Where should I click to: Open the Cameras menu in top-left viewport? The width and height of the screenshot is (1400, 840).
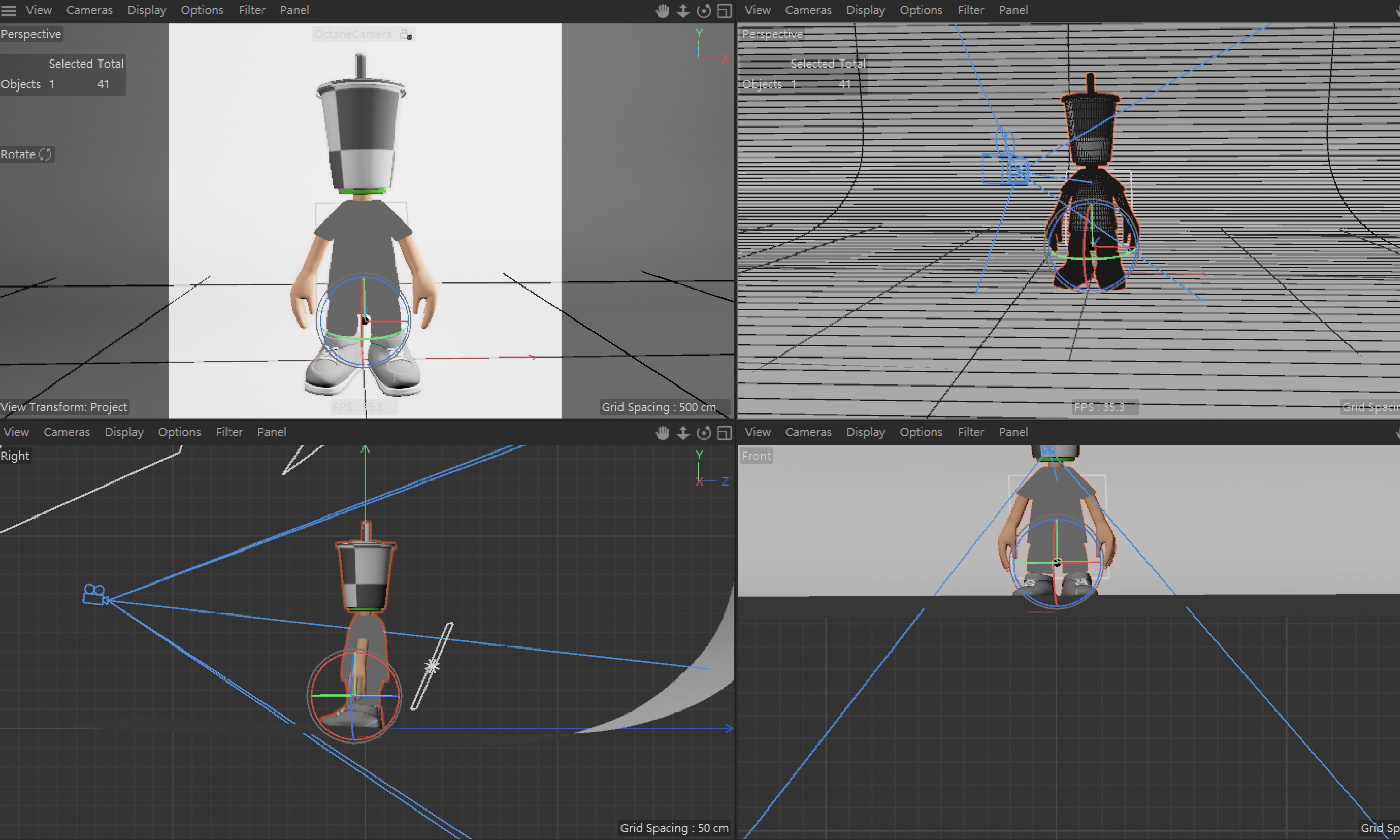(89, 10)
